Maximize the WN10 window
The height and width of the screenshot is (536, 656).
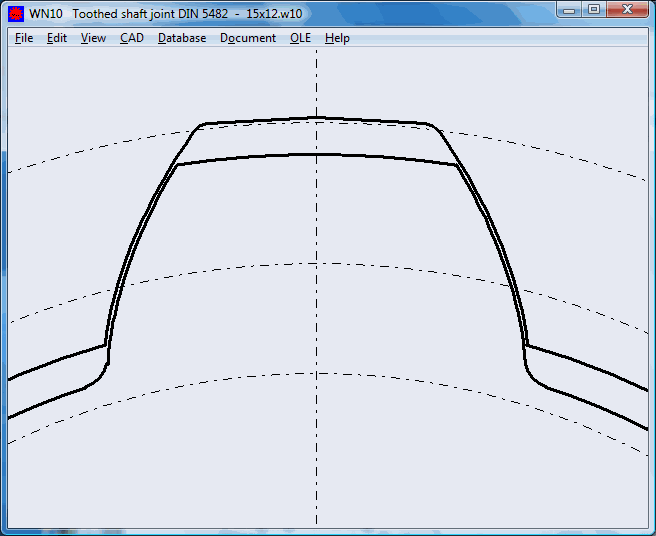[x=593, y=10]
